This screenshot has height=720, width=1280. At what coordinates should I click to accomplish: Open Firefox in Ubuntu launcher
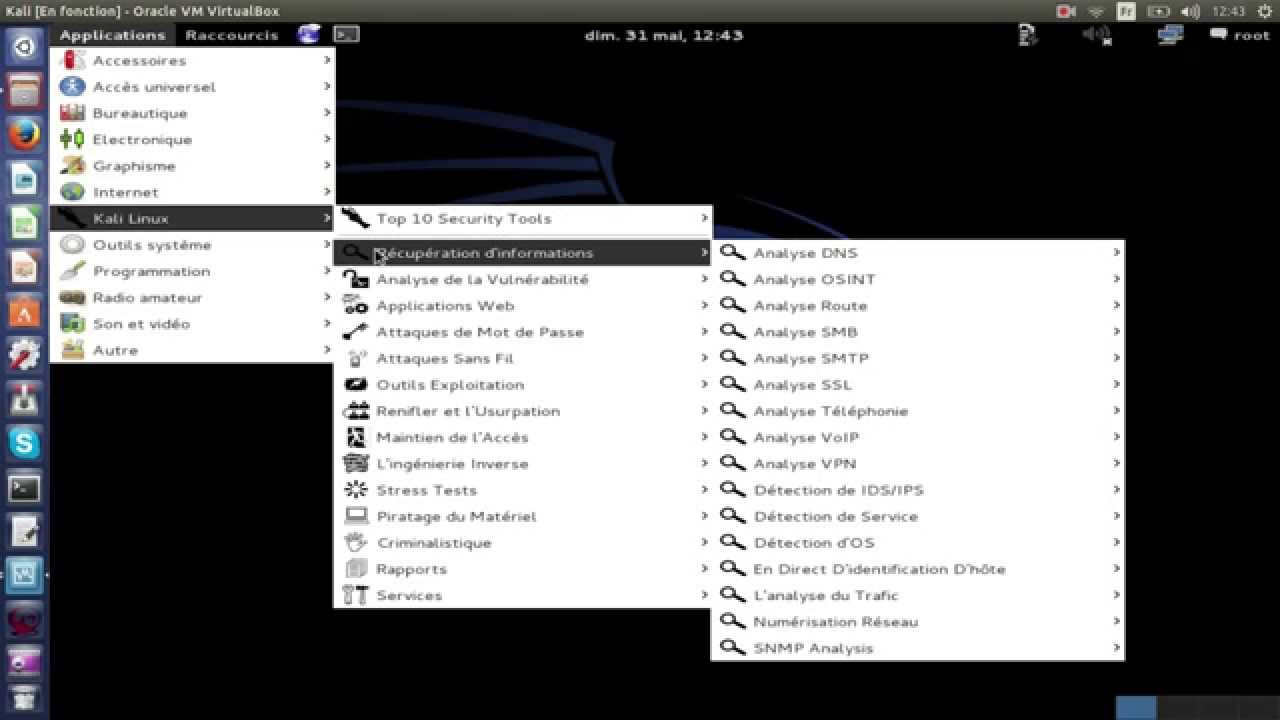coord(24,134)
